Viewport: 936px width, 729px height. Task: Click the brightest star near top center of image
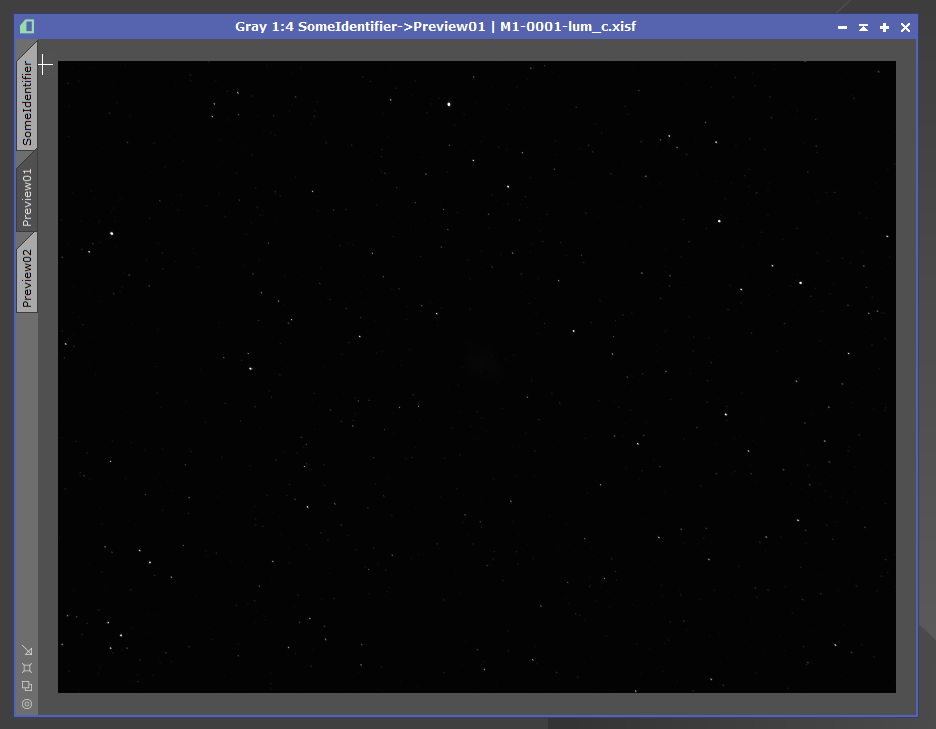449,104
